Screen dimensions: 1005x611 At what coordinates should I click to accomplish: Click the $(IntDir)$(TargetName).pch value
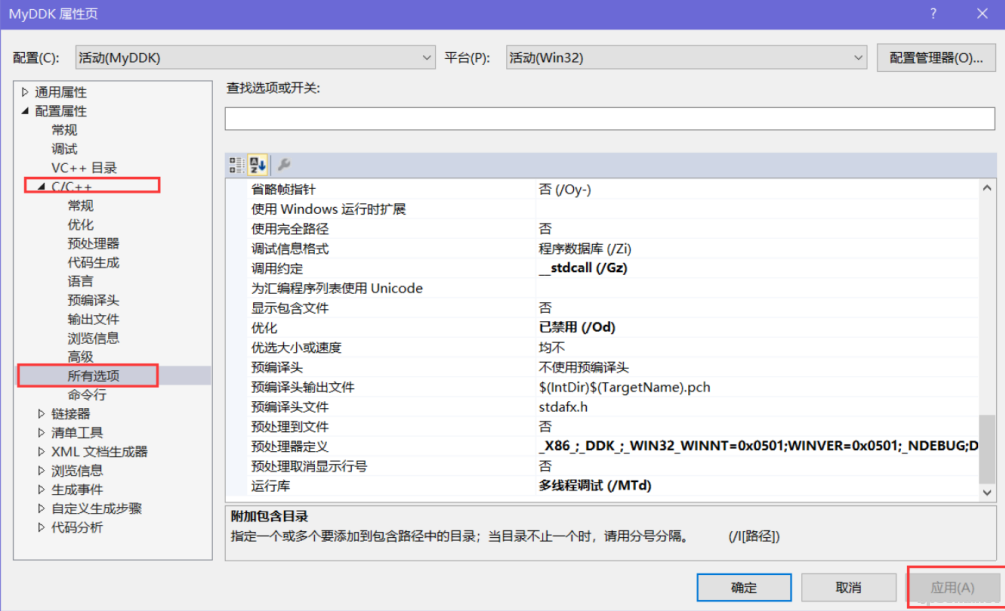tap(624, 387)
